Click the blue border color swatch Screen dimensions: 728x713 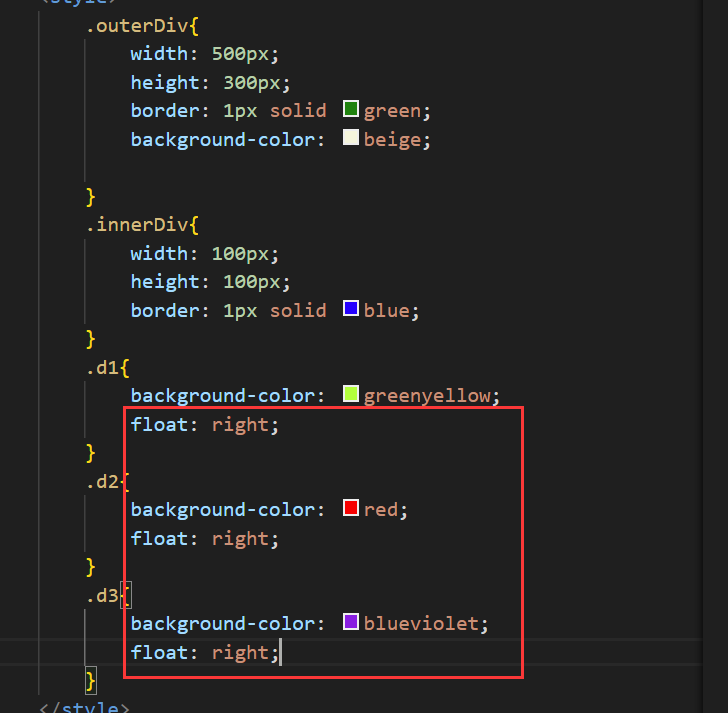tap(351, 310)
